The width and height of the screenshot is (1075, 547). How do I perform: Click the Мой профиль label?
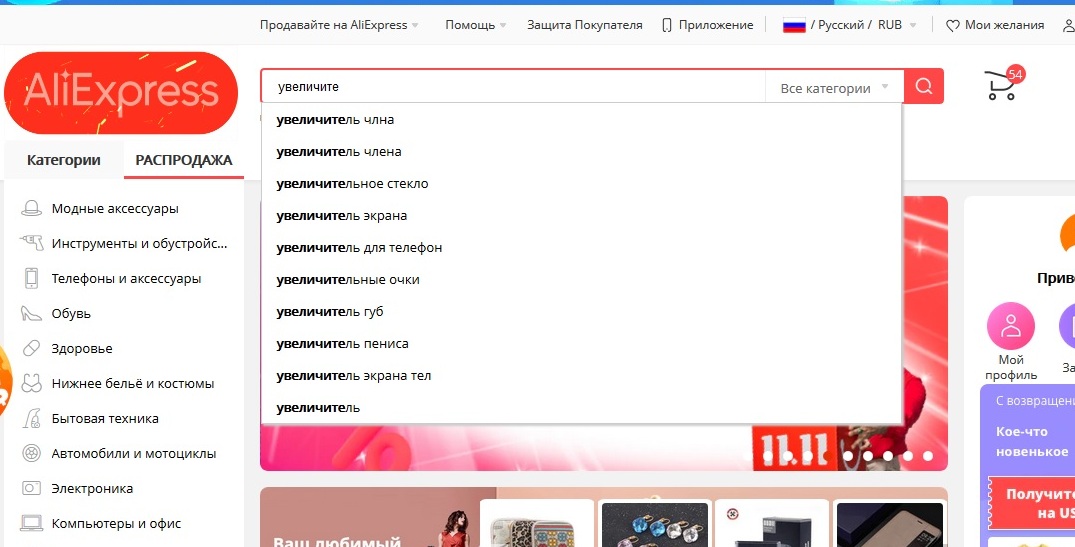click(1011, 367)
